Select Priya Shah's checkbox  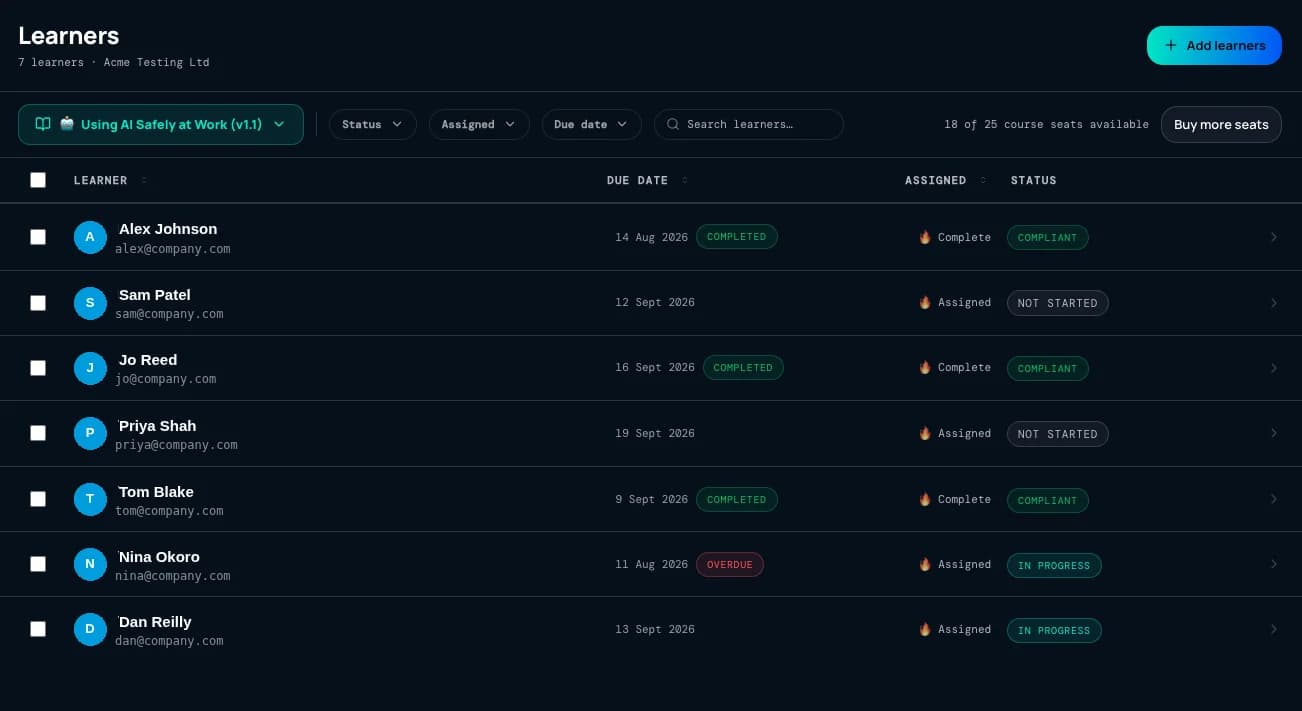pyautogui.click(x=38, y=433)
